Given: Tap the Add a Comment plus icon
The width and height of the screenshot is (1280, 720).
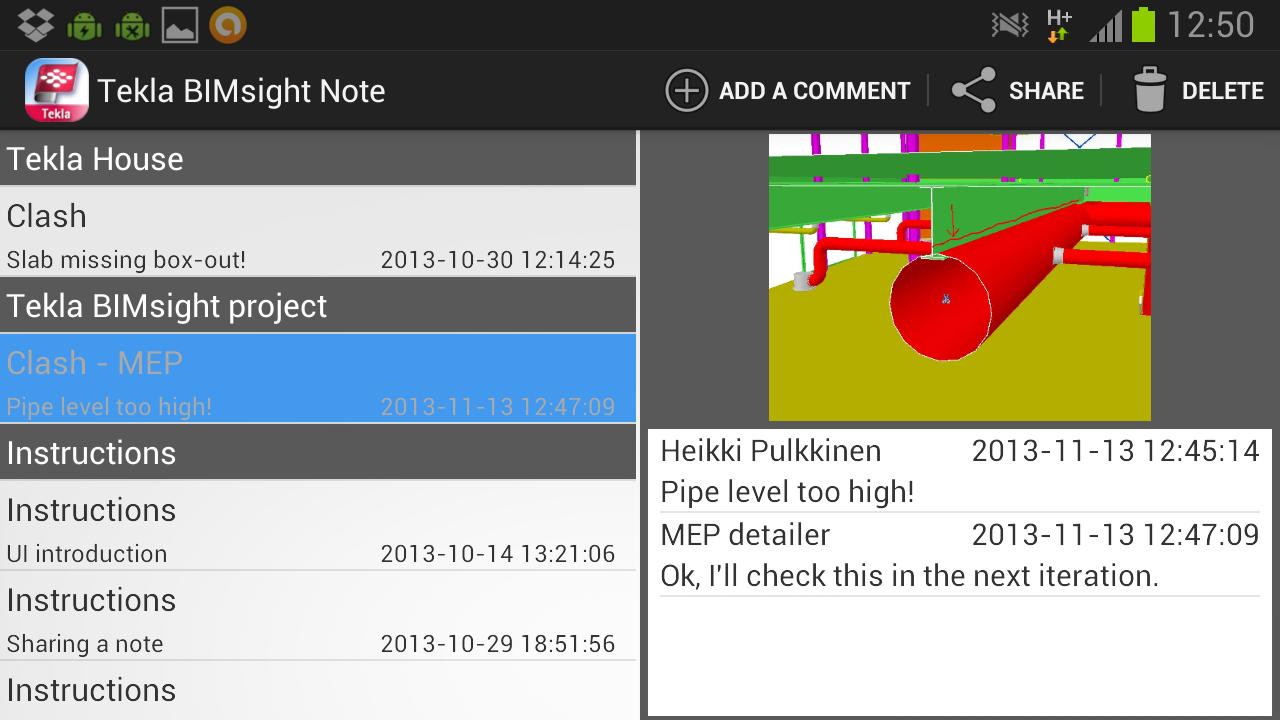Looking at the screenshot, I should click(x=685, y=90).
